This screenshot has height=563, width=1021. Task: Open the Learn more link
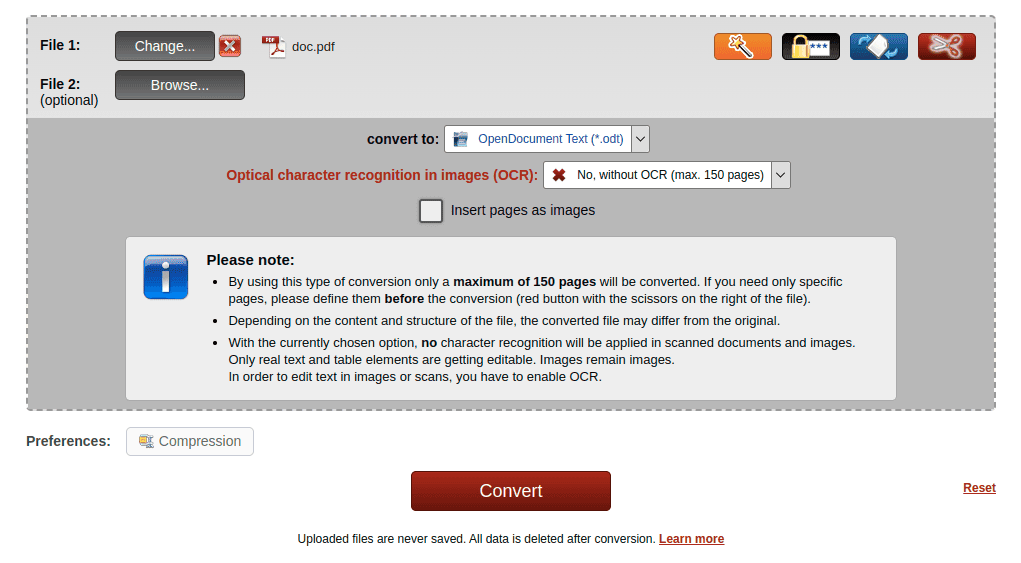pyautogui.click(x=692, y=539)
